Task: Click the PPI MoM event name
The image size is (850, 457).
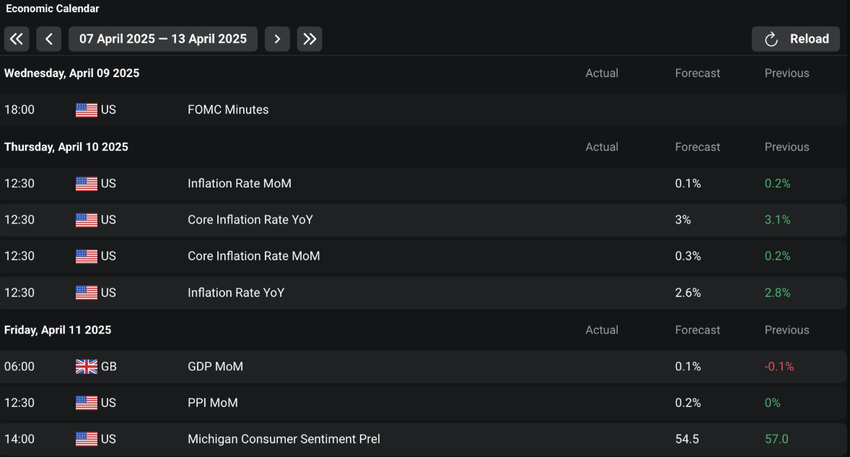Action: [x=213, y=403]
